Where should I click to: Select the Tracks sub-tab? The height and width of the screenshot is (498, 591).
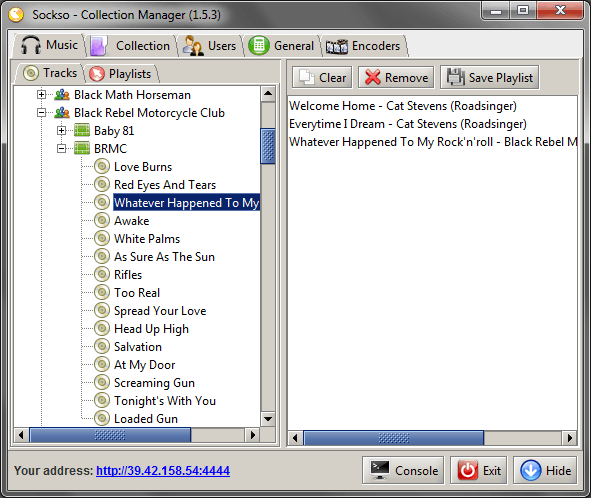(49, 73)
